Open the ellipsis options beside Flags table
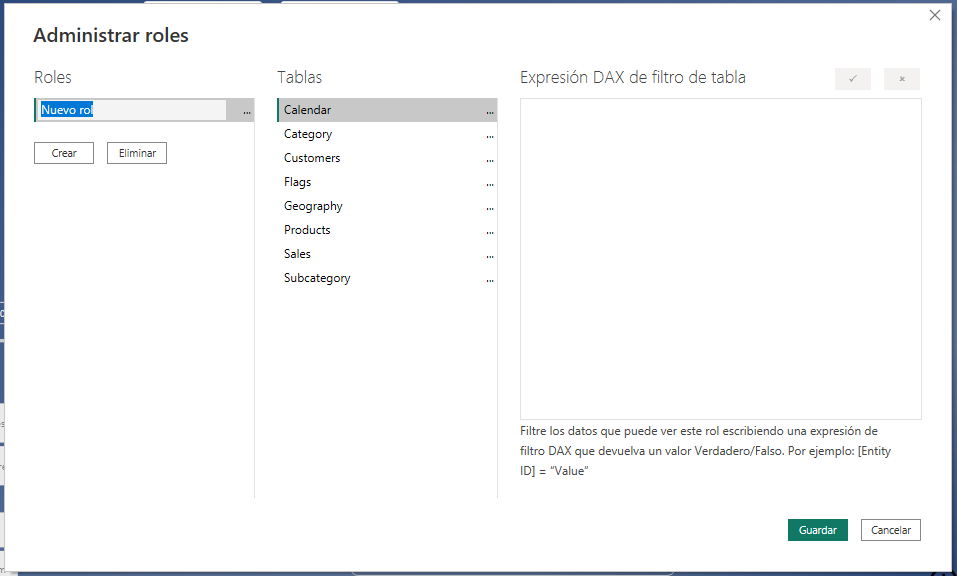The image size is (957, 576). click(x=490, y=183)
